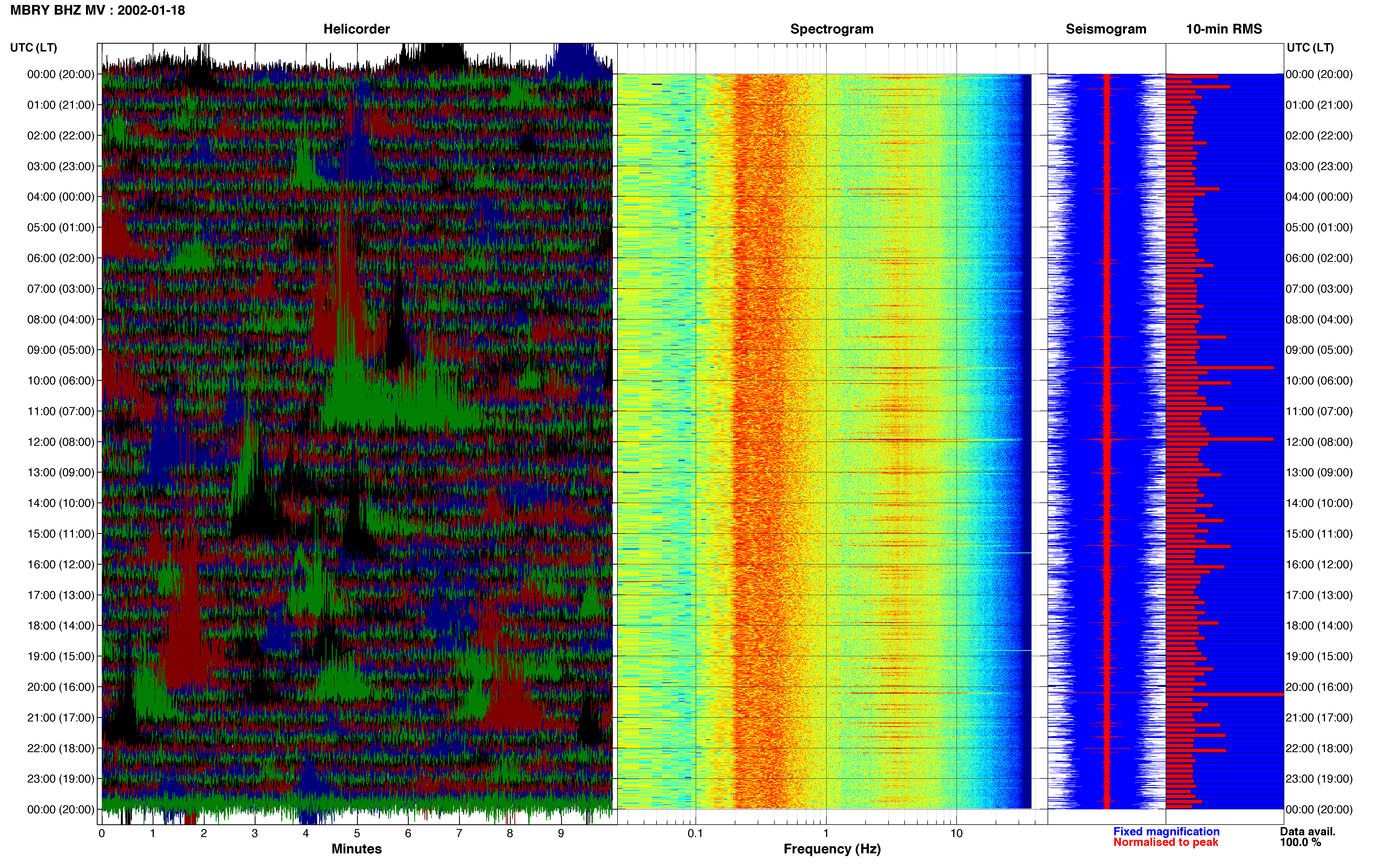Click '23:00 (19:00)' on the helicorder's left axis
The width and height of the screenshot is (1388, 868).
pyautogui.click(x=61, y=779)
